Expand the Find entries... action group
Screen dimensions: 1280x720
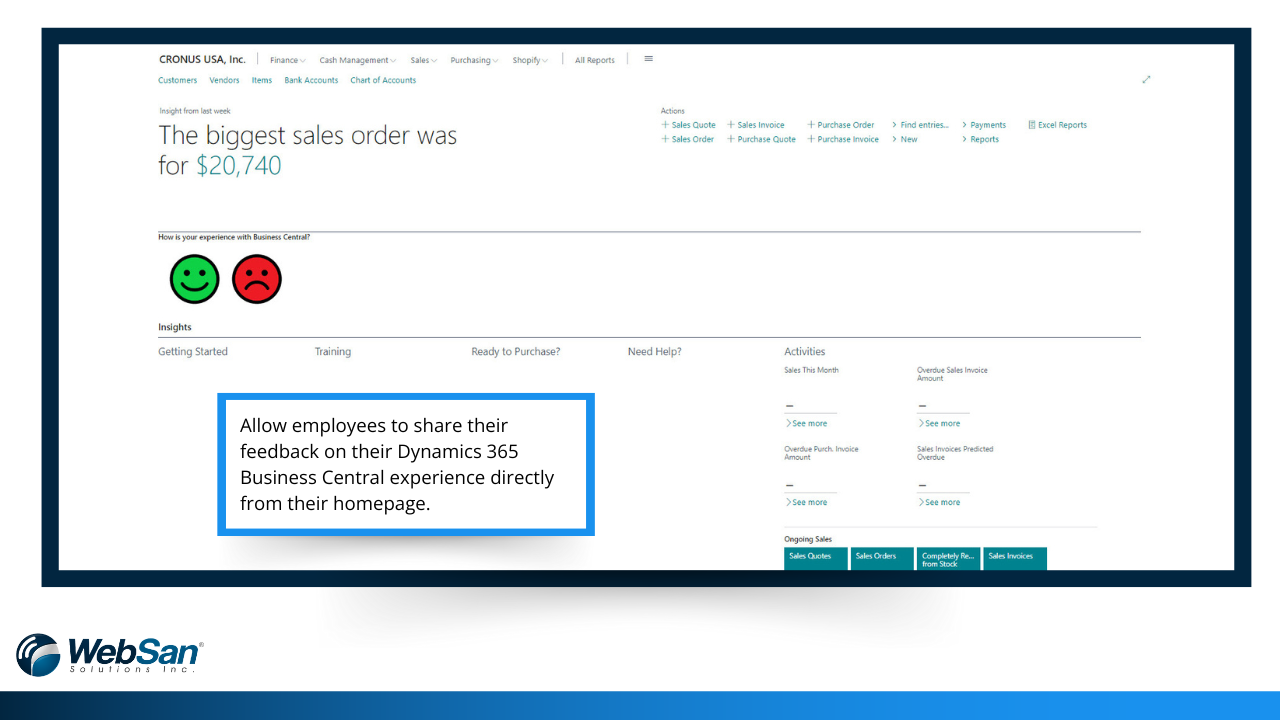[x=920, y=125]
